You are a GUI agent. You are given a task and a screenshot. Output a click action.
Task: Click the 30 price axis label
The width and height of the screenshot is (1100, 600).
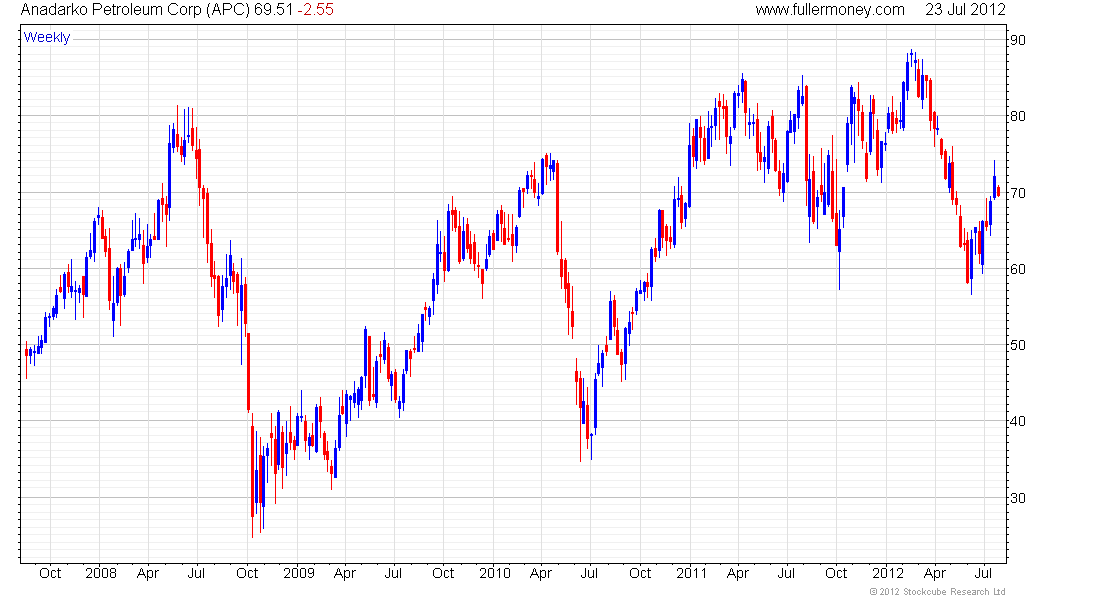(x=1017, y=498)
